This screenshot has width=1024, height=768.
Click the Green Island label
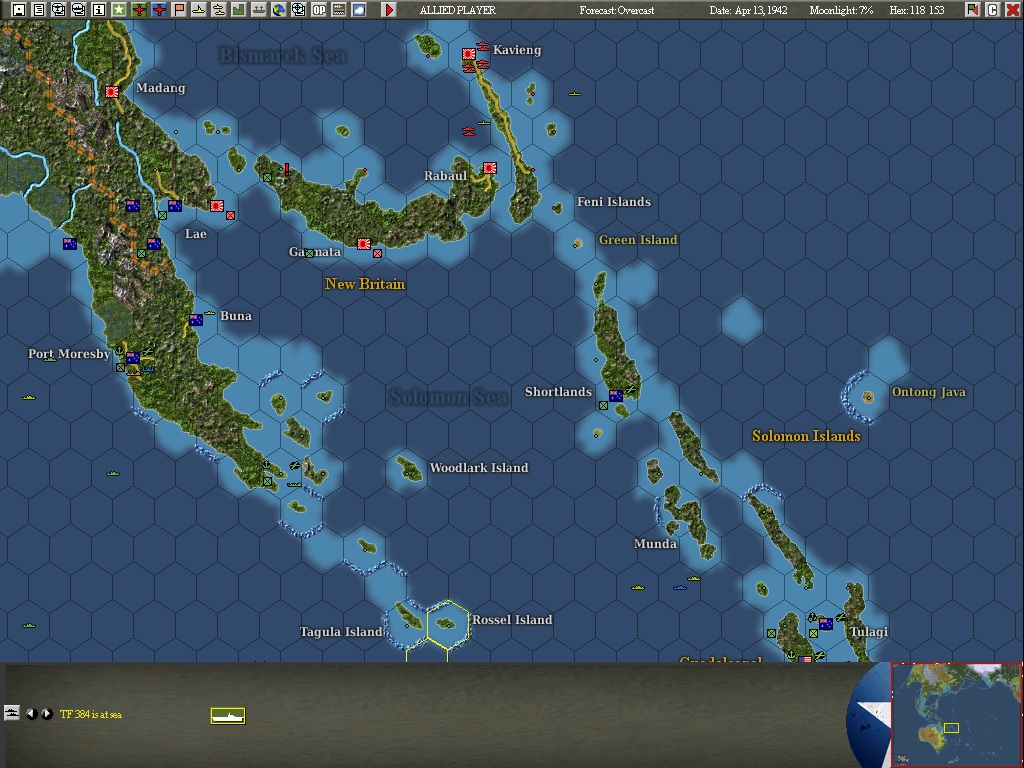pos(638,240)
